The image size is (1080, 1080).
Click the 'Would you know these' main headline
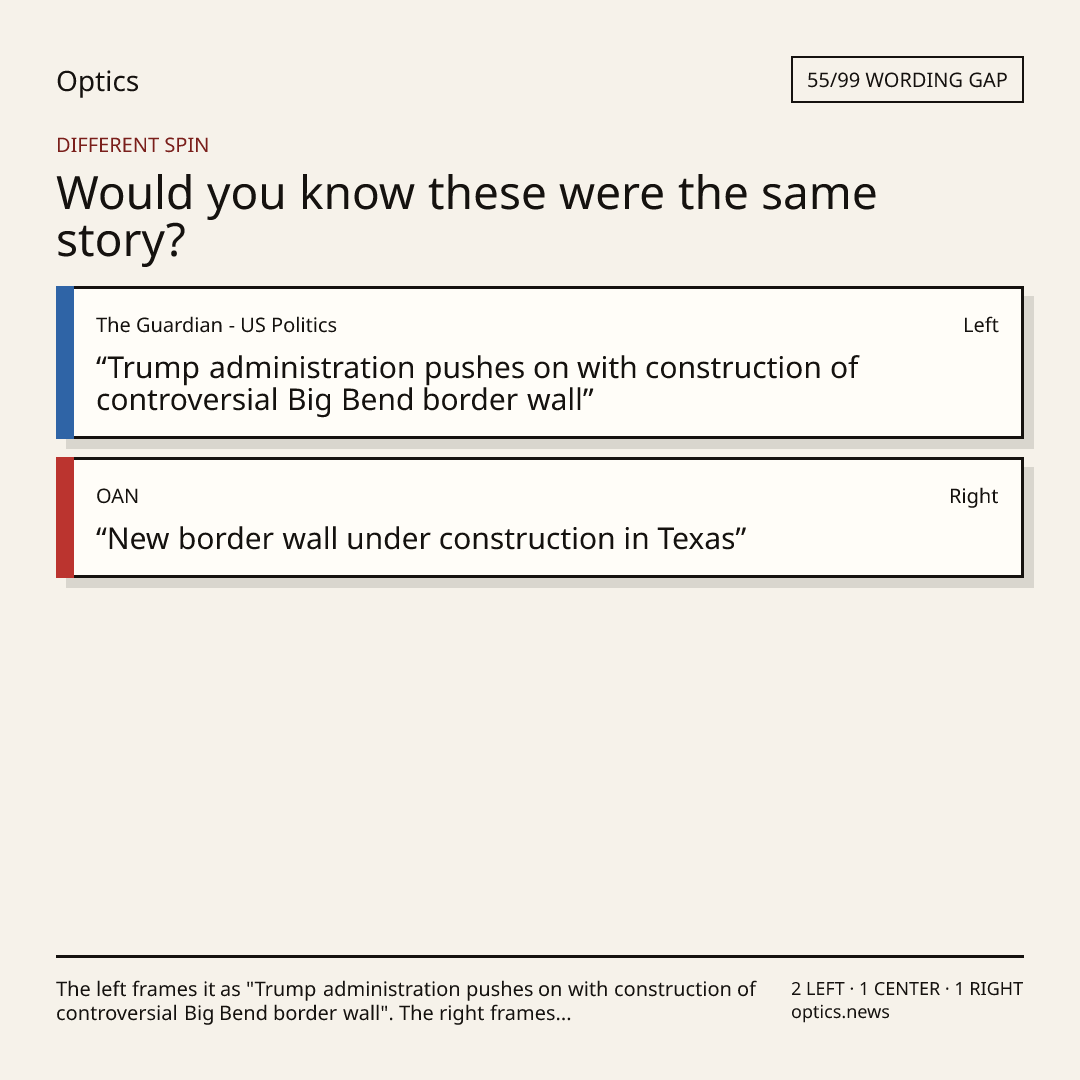point(466,216)
